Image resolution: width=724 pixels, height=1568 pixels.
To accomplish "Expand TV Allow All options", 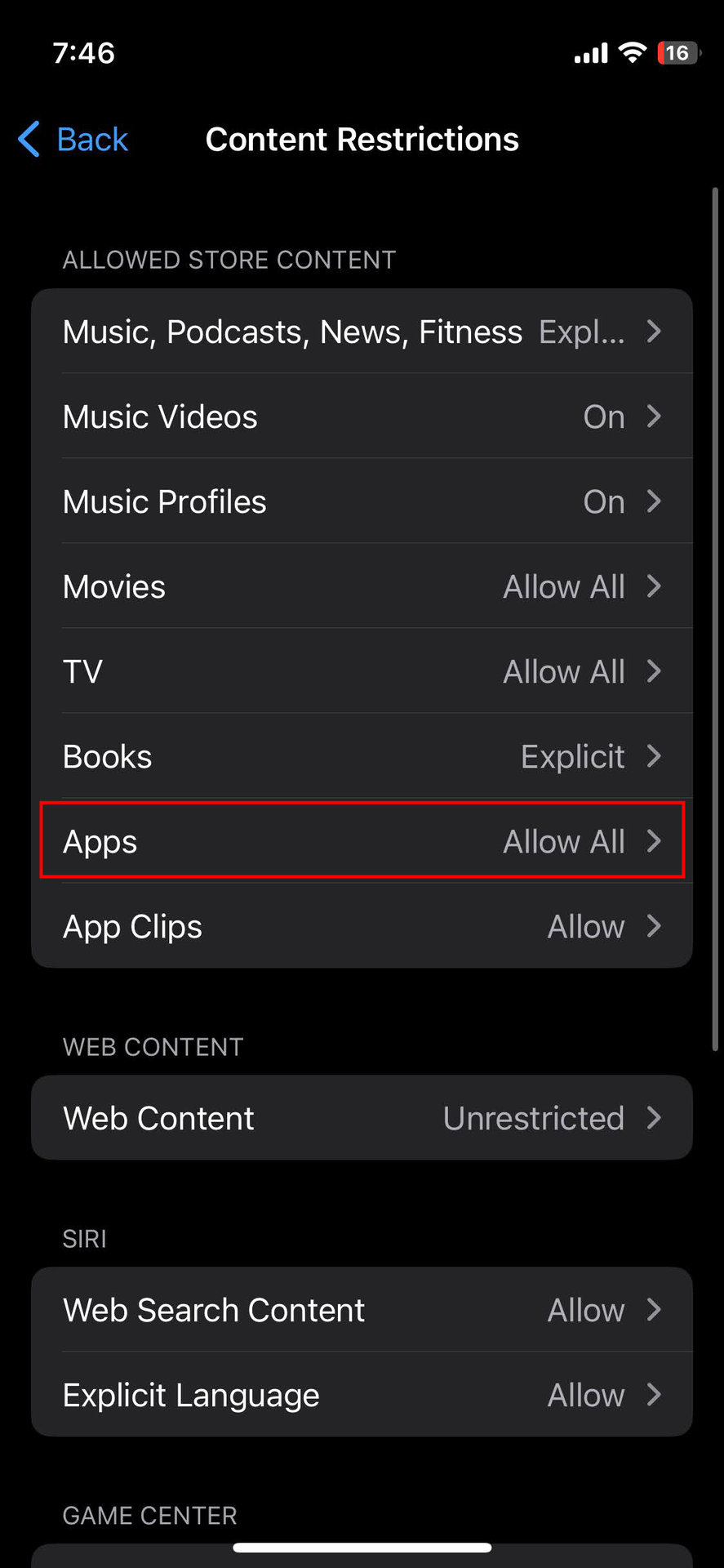I will click(x=563, y=671).
